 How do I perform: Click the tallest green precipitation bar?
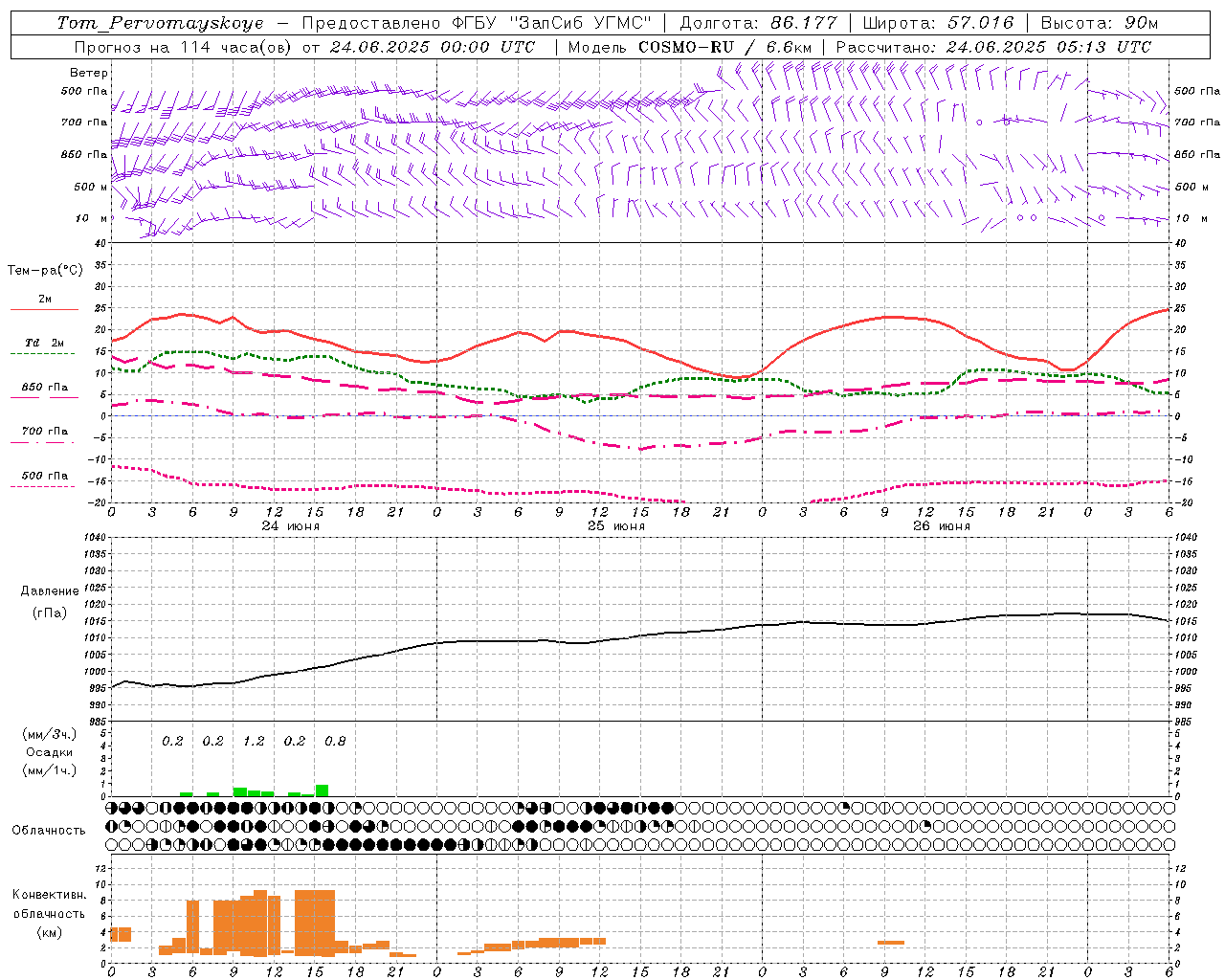(x=322, y=791)
